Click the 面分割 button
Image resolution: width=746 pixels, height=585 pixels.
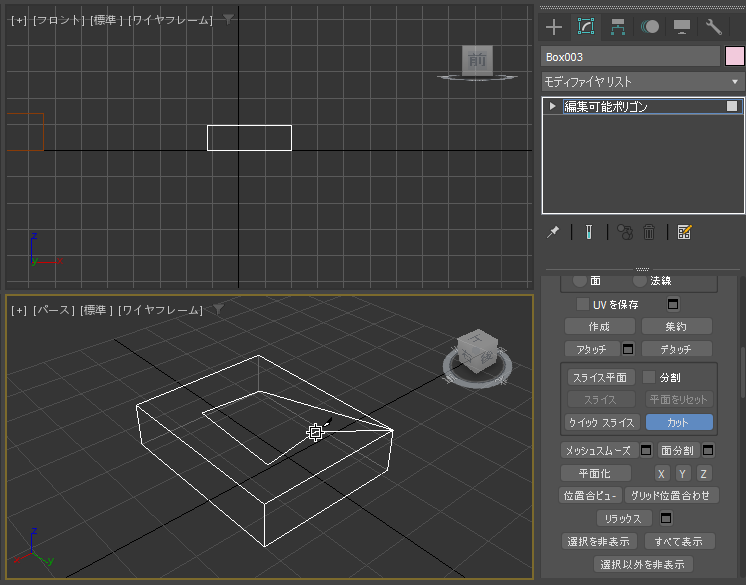pyautogui.click(x=677, y=450)
